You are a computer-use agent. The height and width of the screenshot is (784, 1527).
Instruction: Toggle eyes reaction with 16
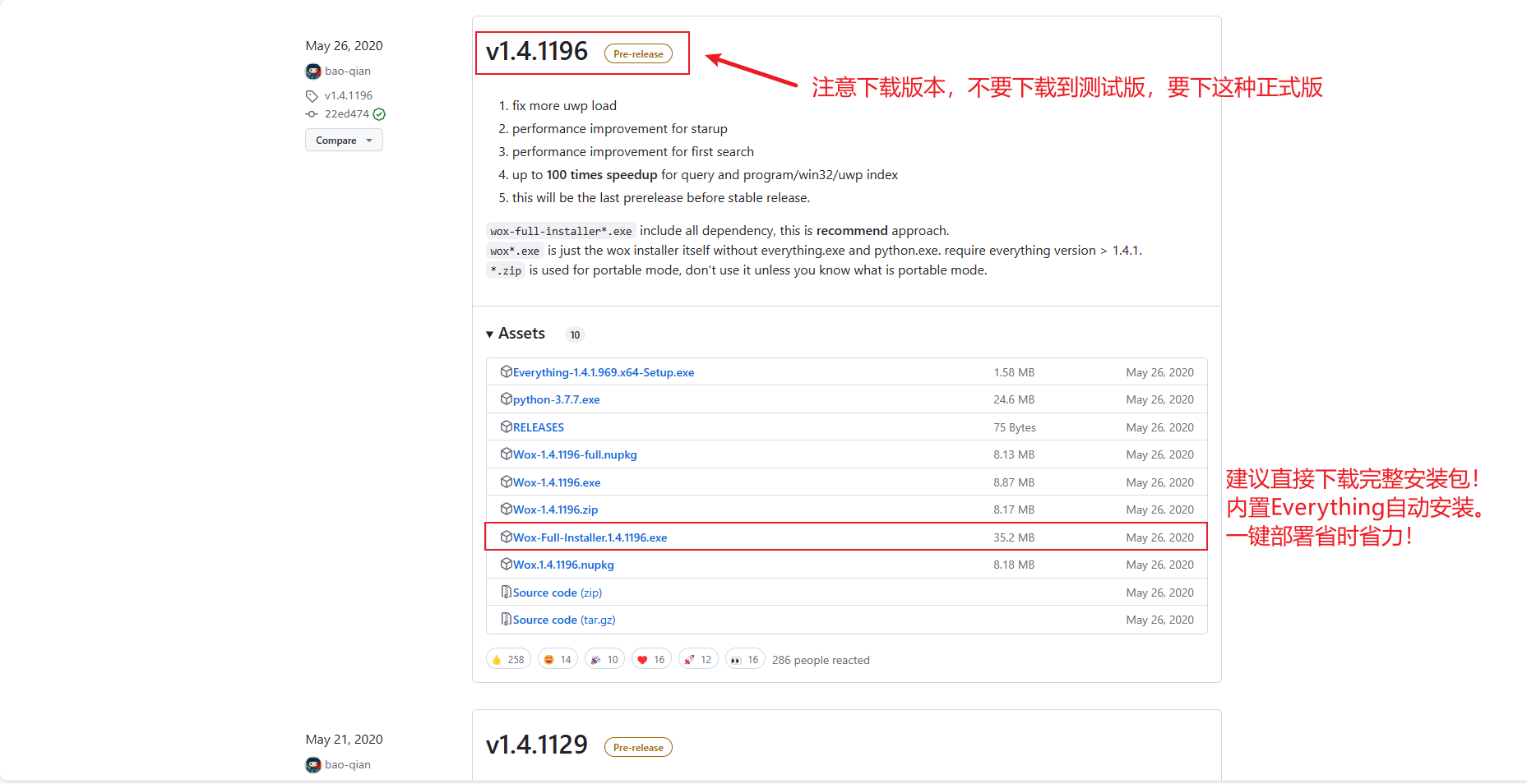point(745,660)
